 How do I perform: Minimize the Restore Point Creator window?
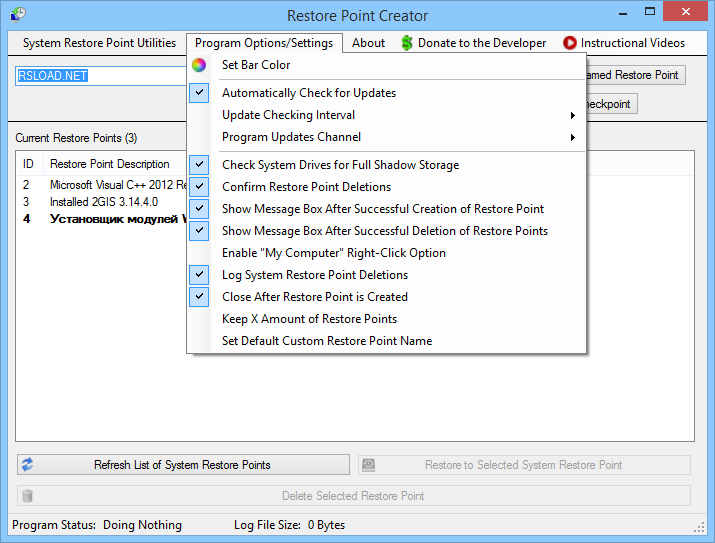pos(623,13)
